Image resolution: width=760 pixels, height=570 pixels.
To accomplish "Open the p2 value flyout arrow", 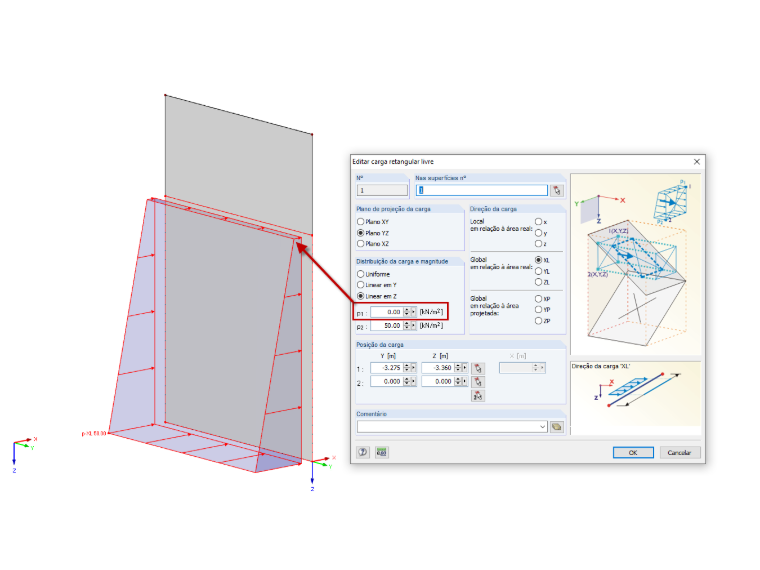I will [x=413, y=326].
